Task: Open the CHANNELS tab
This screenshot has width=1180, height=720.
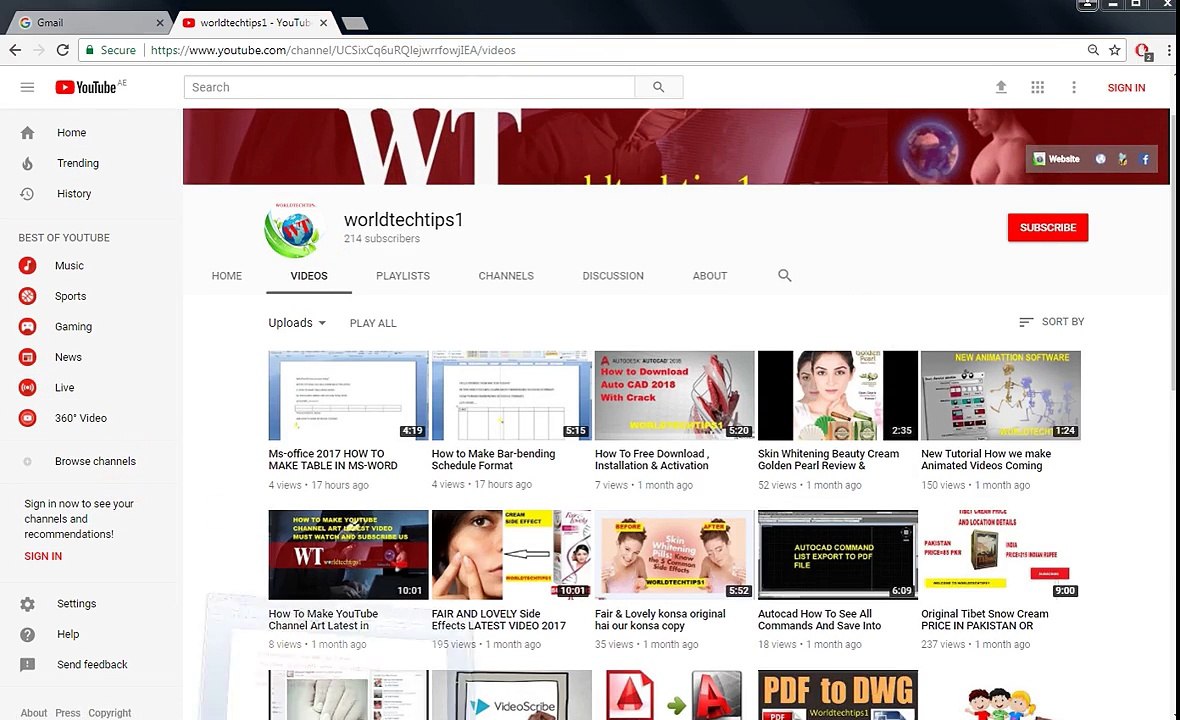Action: tap(506, 276)
